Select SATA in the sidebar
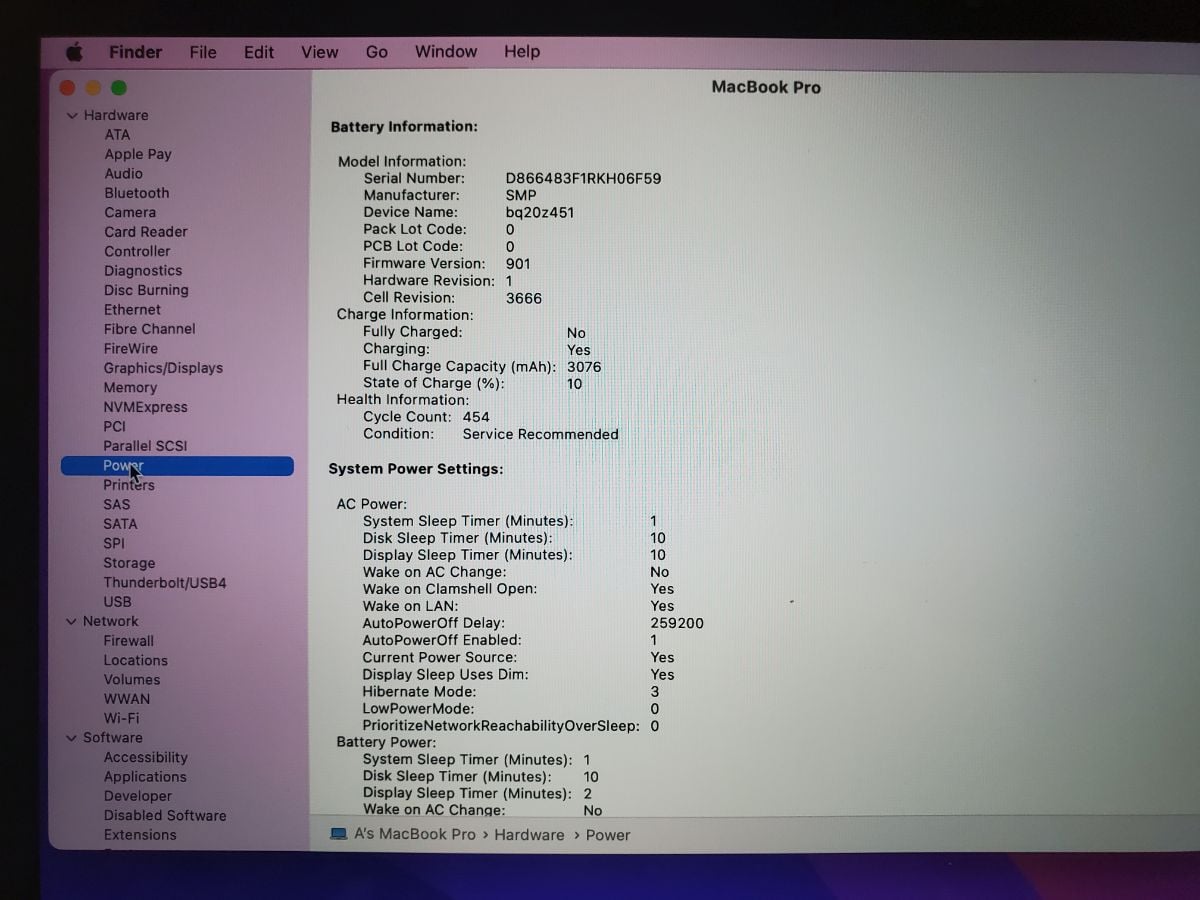This screenshot has width=1200, height=900. pyautogui.click(x=120, y=524)
